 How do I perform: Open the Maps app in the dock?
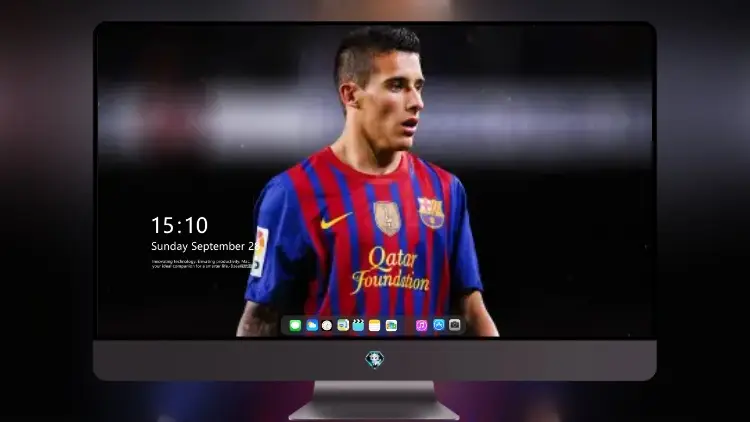pyautogui.click(x=343, y=326)
